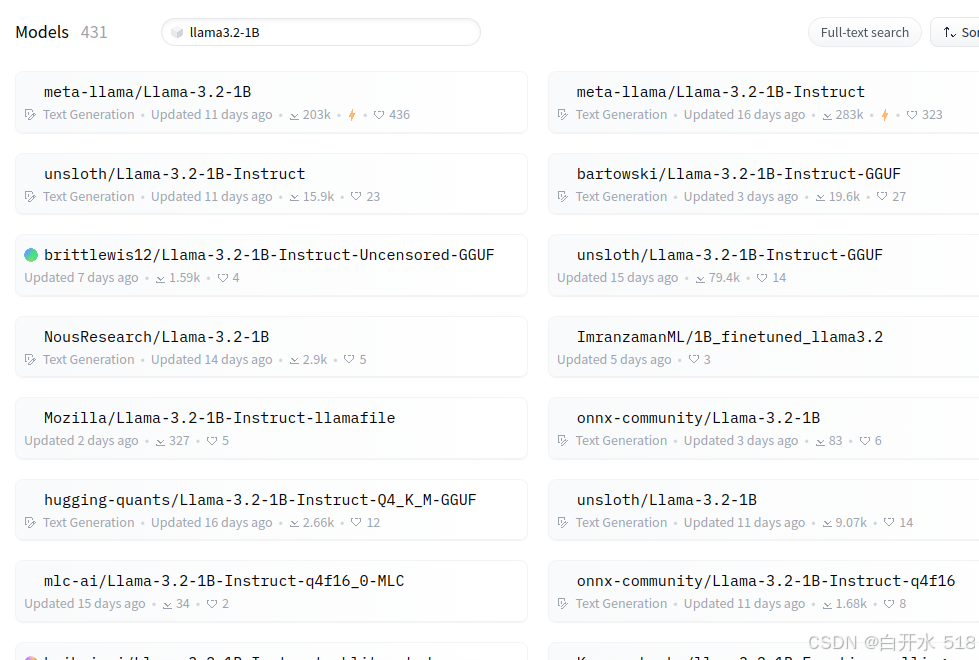This screenshot has width=979, height=660.
Task: Click Text Generation icon on onnx-community q4f16 card
Action: pyautogui.click(x=563, y=604)
